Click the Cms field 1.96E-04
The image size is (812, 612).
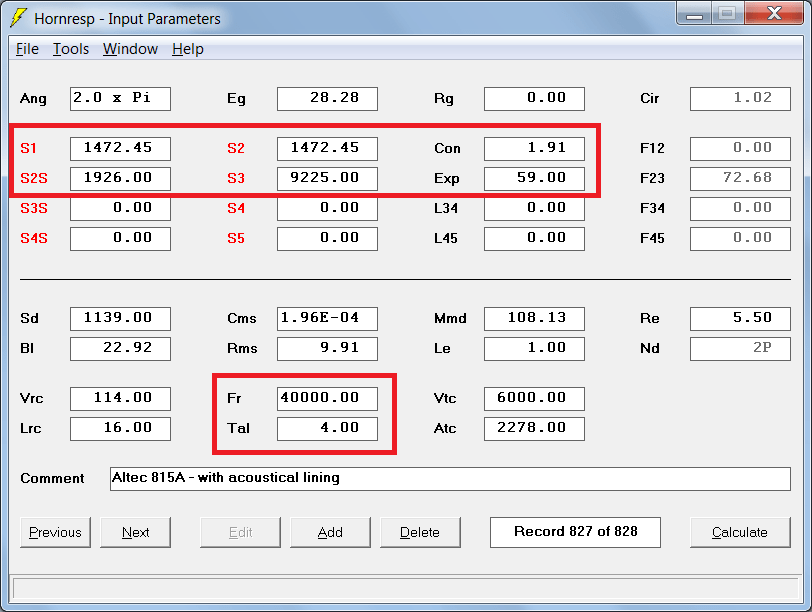(327, 318)
